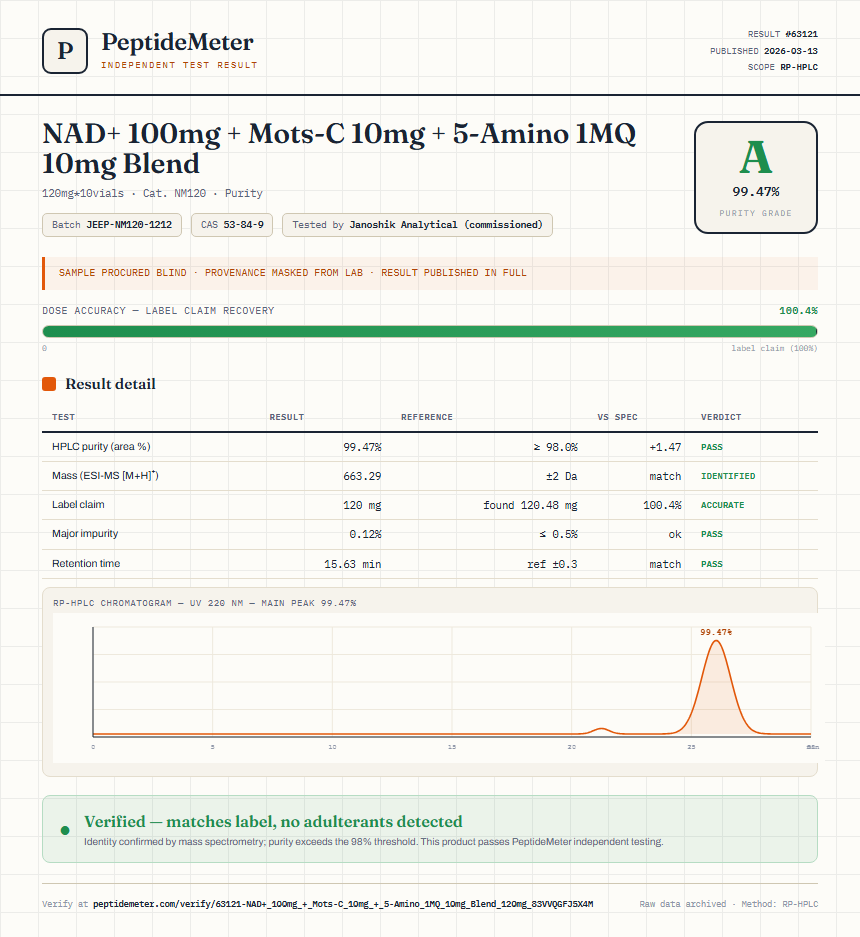Image resolution: width=860 pixels, height=937 pixels.
Task: Click the peptidemeter.com verify URL link
Action: [x=343, y=904]
